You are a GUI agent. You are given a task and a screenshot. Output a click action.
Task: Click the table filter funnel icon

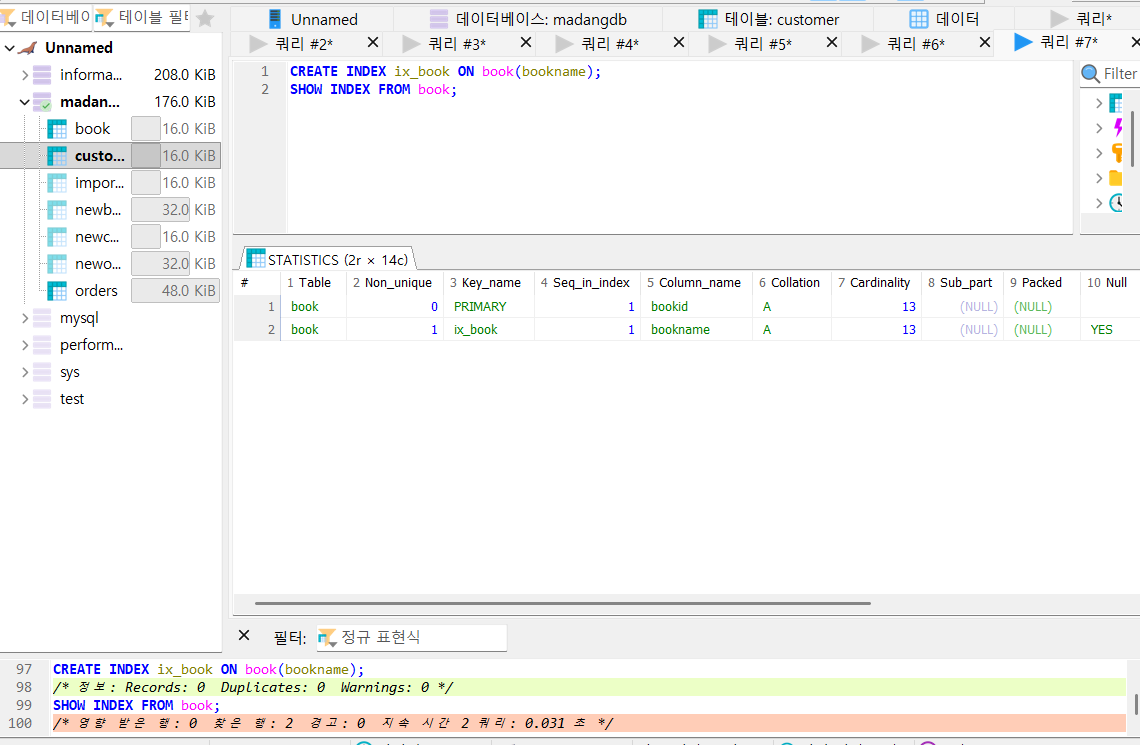[x=104, y=17]
